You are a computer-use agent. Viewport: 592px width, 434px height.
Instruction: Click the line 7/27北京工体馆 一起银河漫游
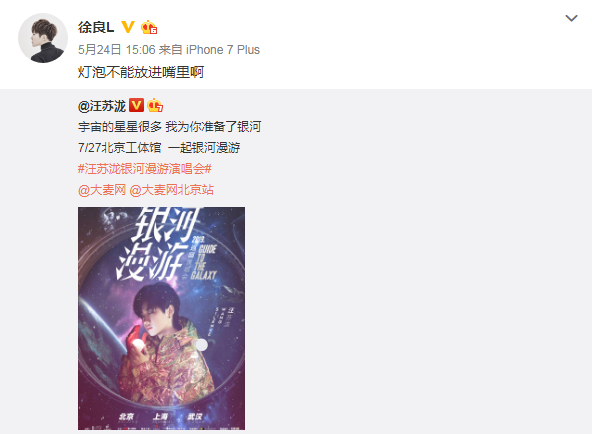tap(159, 148)
